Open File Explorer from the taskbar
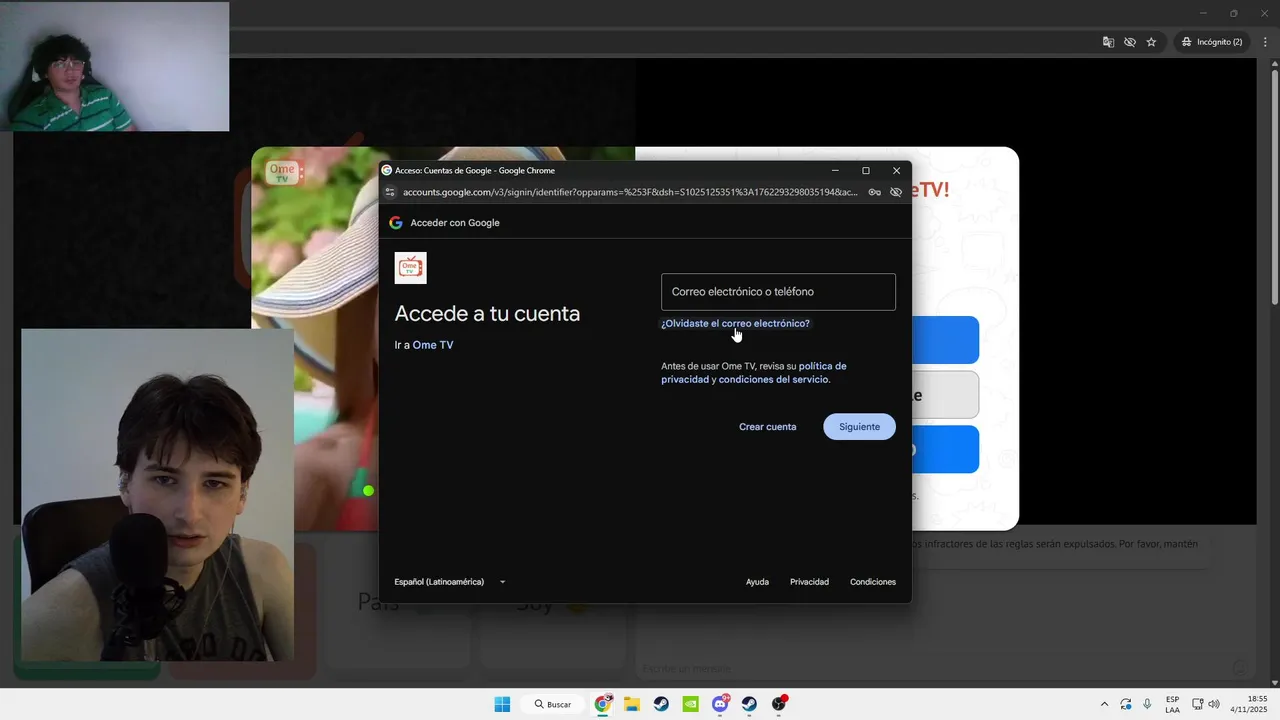The height and width of the screenshot is (720, 1280). click(632, 704)
